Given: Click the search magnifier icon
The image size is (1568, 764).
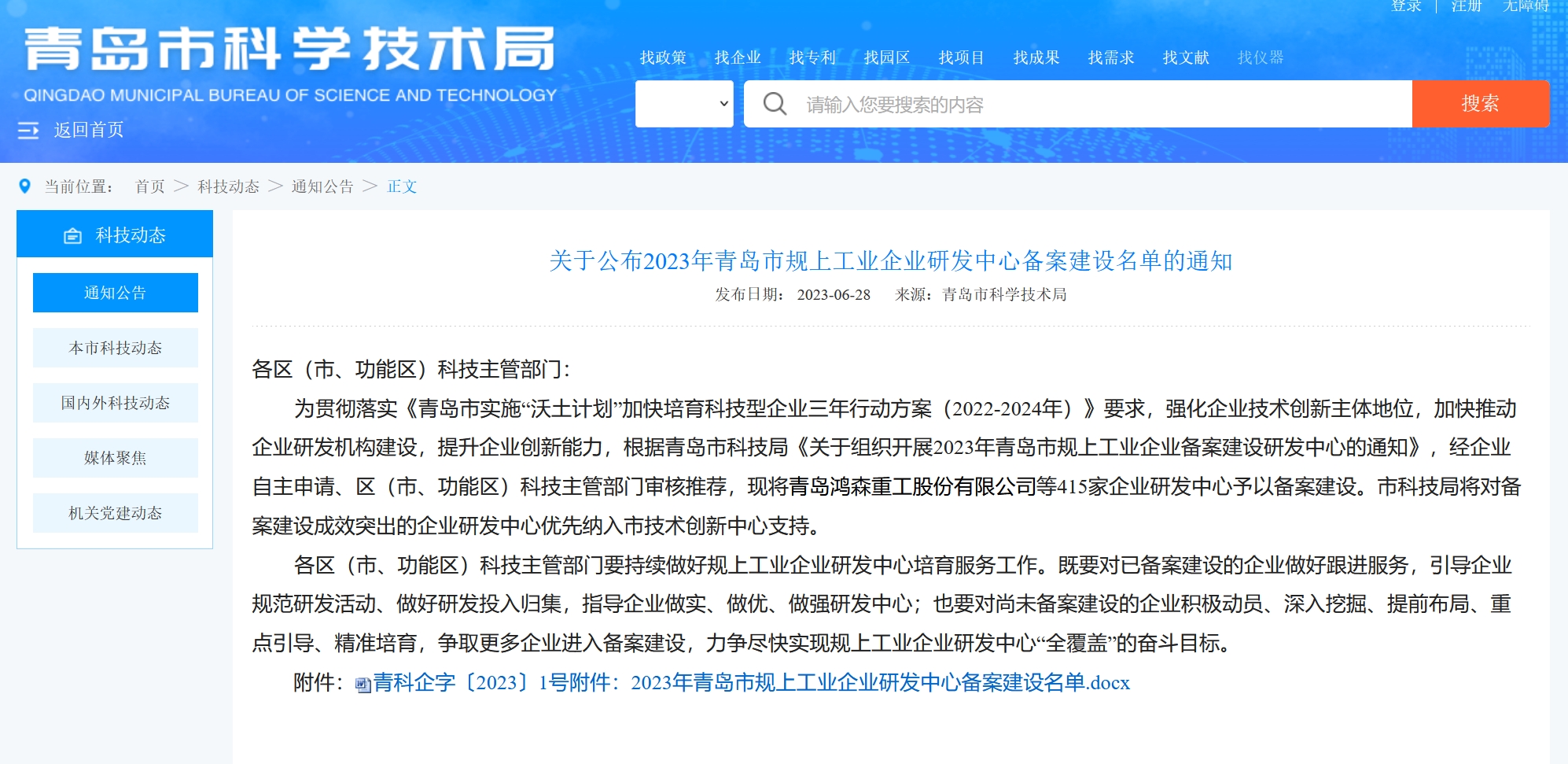Looking at the screenshot, I should pyautogui.click(x=775, y=104).
